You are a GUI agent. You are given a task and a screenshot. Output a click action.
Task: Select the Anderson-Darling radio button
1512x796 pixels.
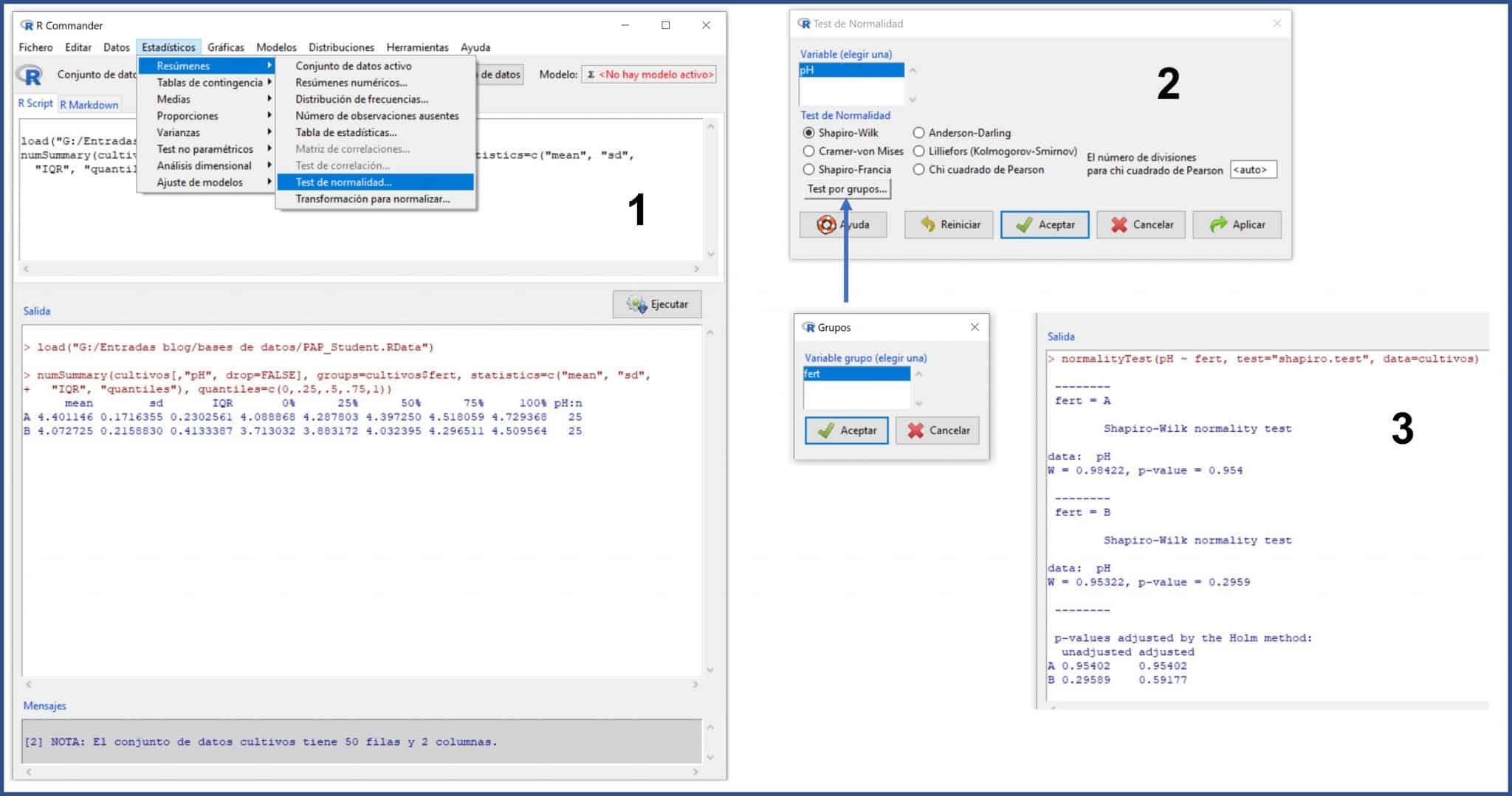918,133
